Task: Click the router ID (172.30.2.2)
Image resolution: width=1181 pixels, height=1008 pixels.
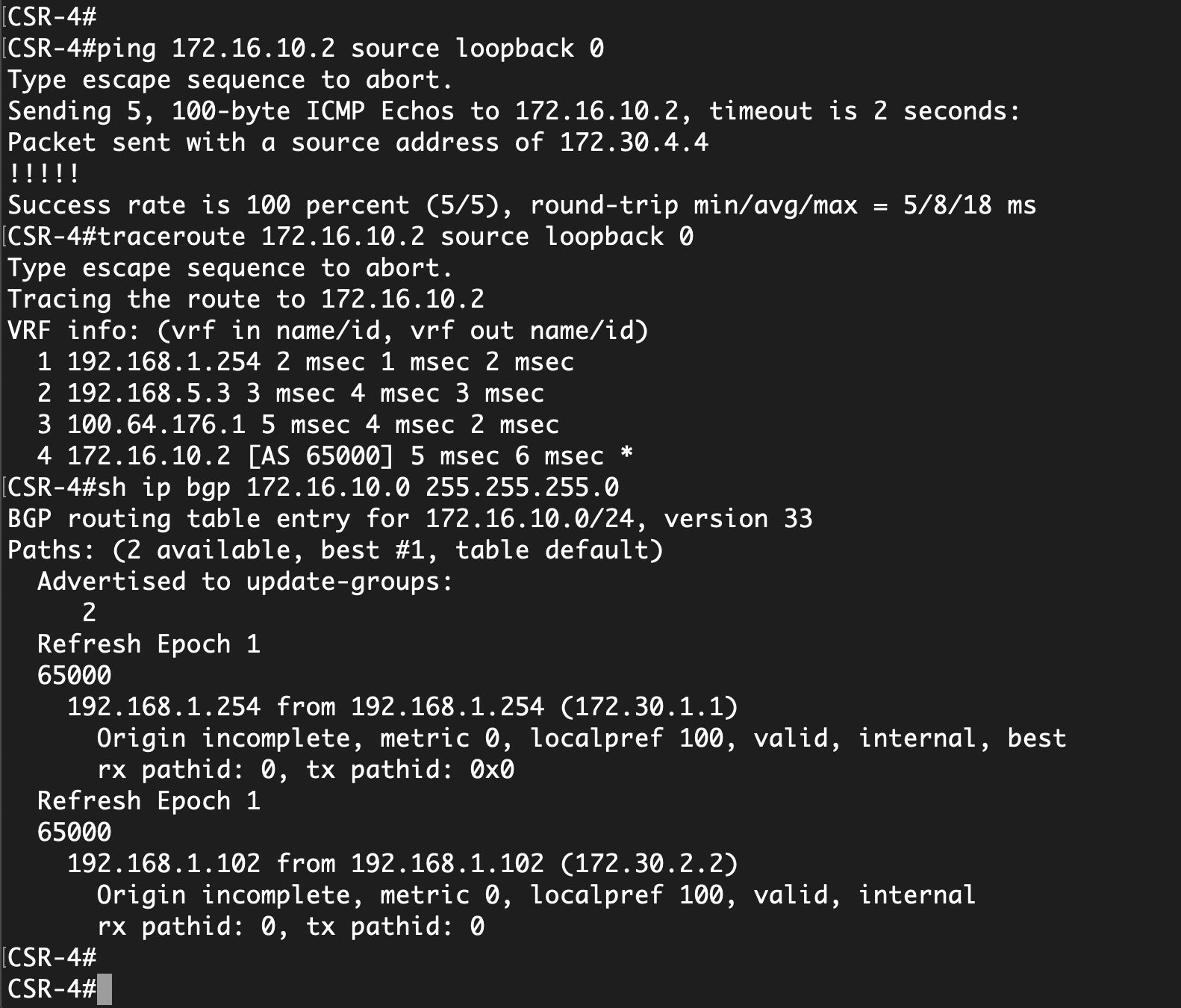Action: click(x=648, y=864)
